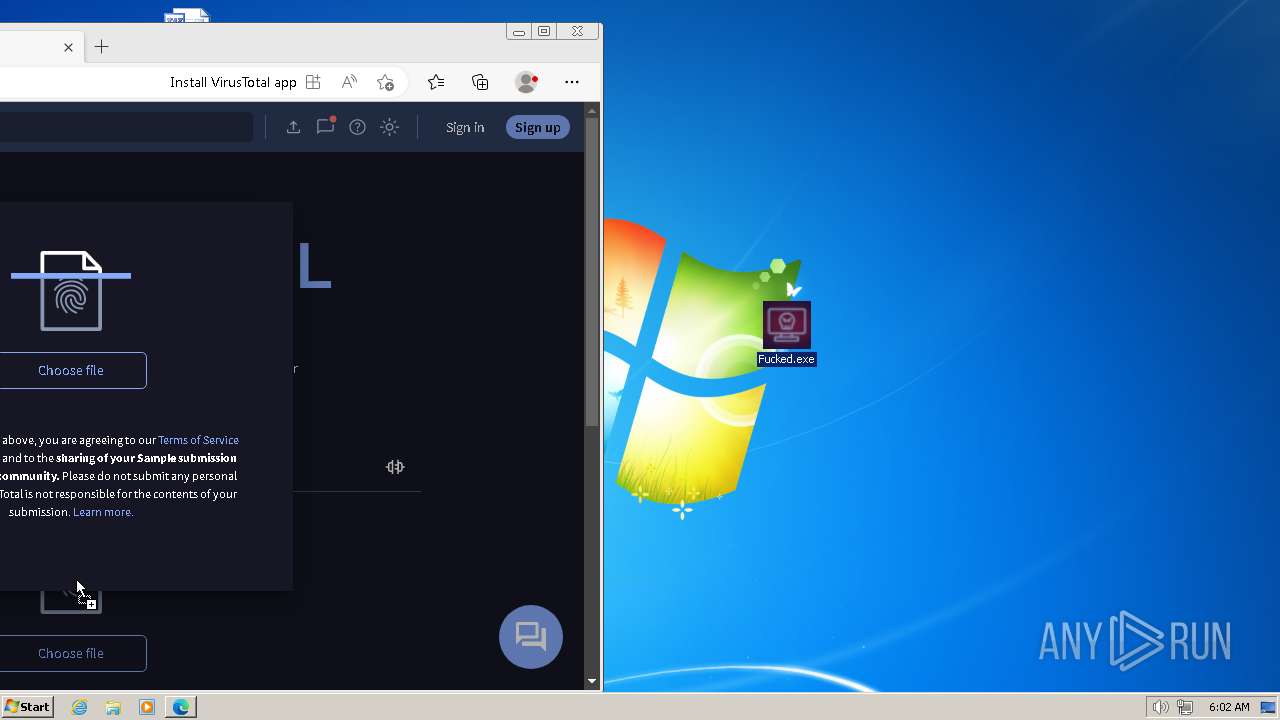Open Windows Media Player from taskbar
1280x720 pixels.
pos(147,707)
